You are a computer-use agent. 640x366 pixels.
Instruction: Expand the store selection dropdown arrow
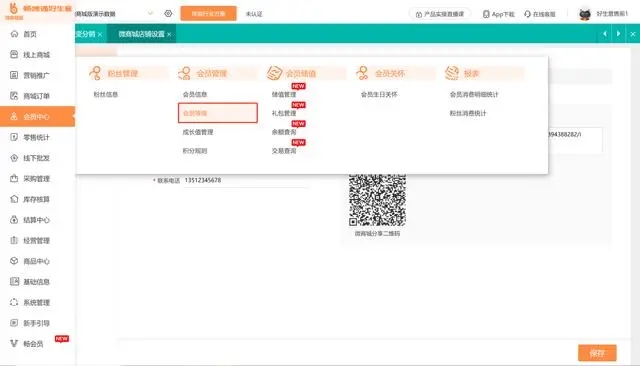[150, 13]
